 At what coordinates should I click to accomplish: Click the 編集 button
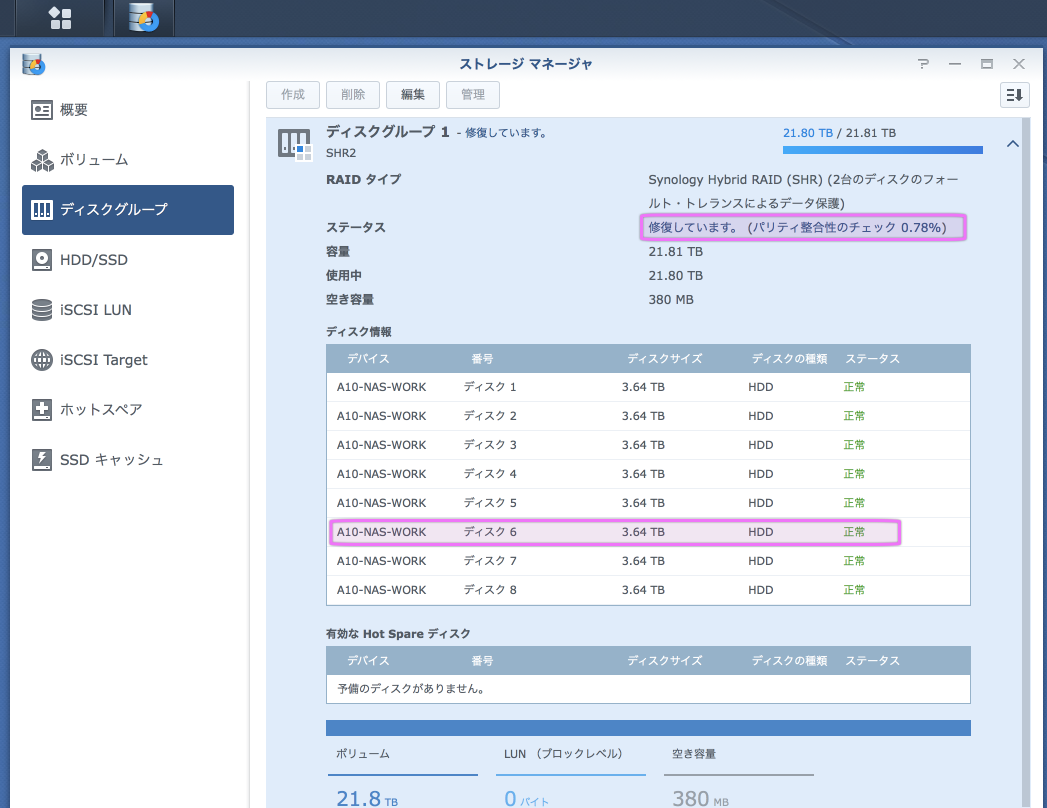[413, 95]
